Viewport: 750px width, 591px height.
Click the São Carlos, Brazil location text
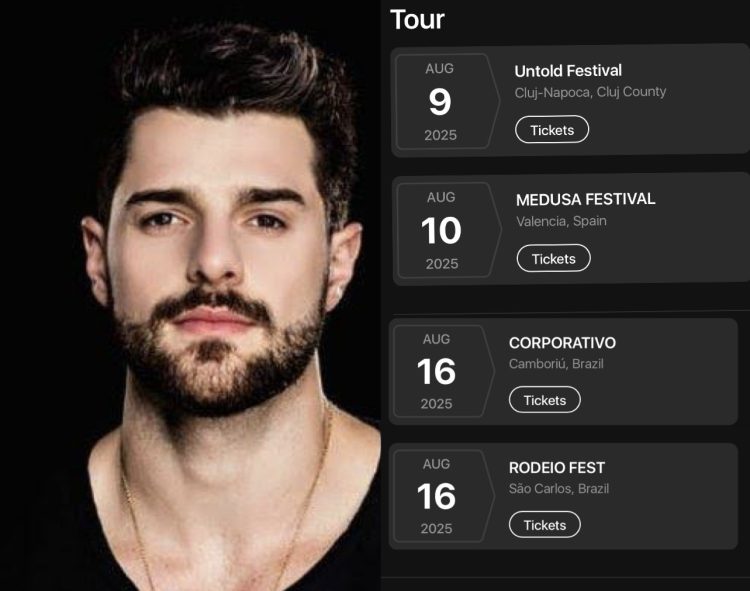tap(559, 489)
